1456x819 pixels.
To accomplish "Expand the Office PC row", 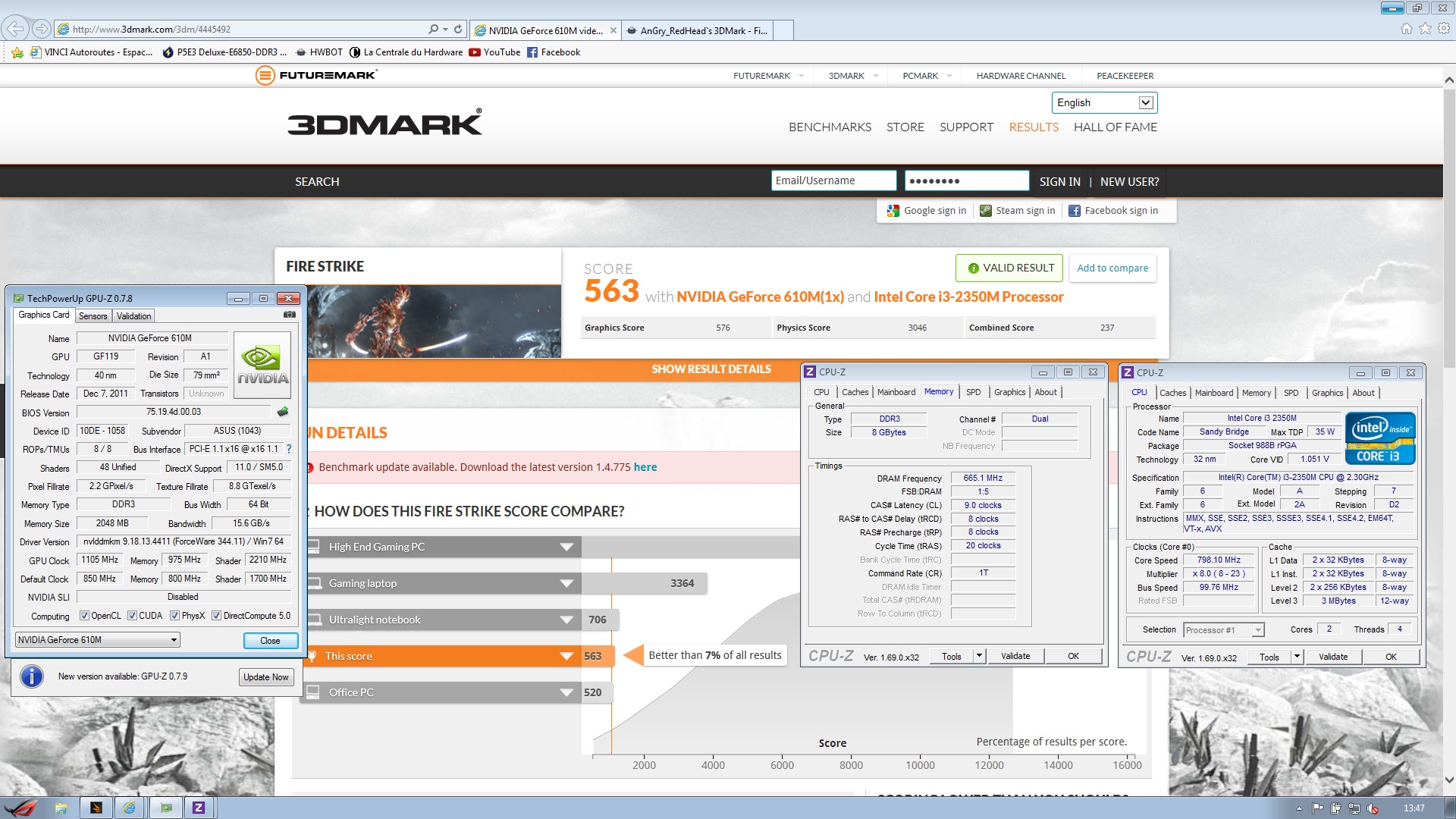I will [566, 692].
